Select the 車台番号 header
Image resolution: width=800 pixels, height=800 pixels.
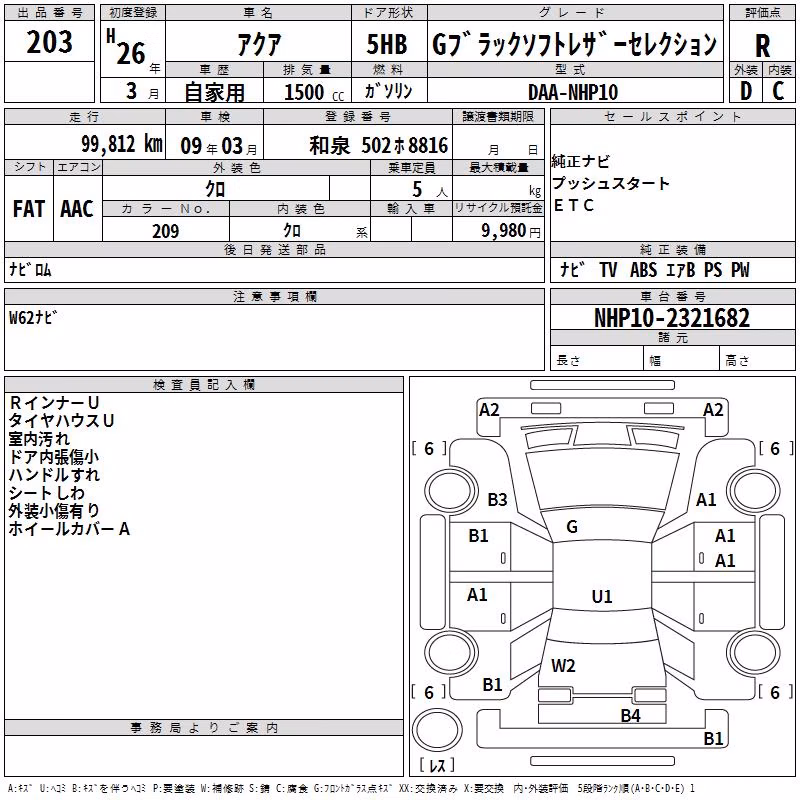click(x=672, y=296)
